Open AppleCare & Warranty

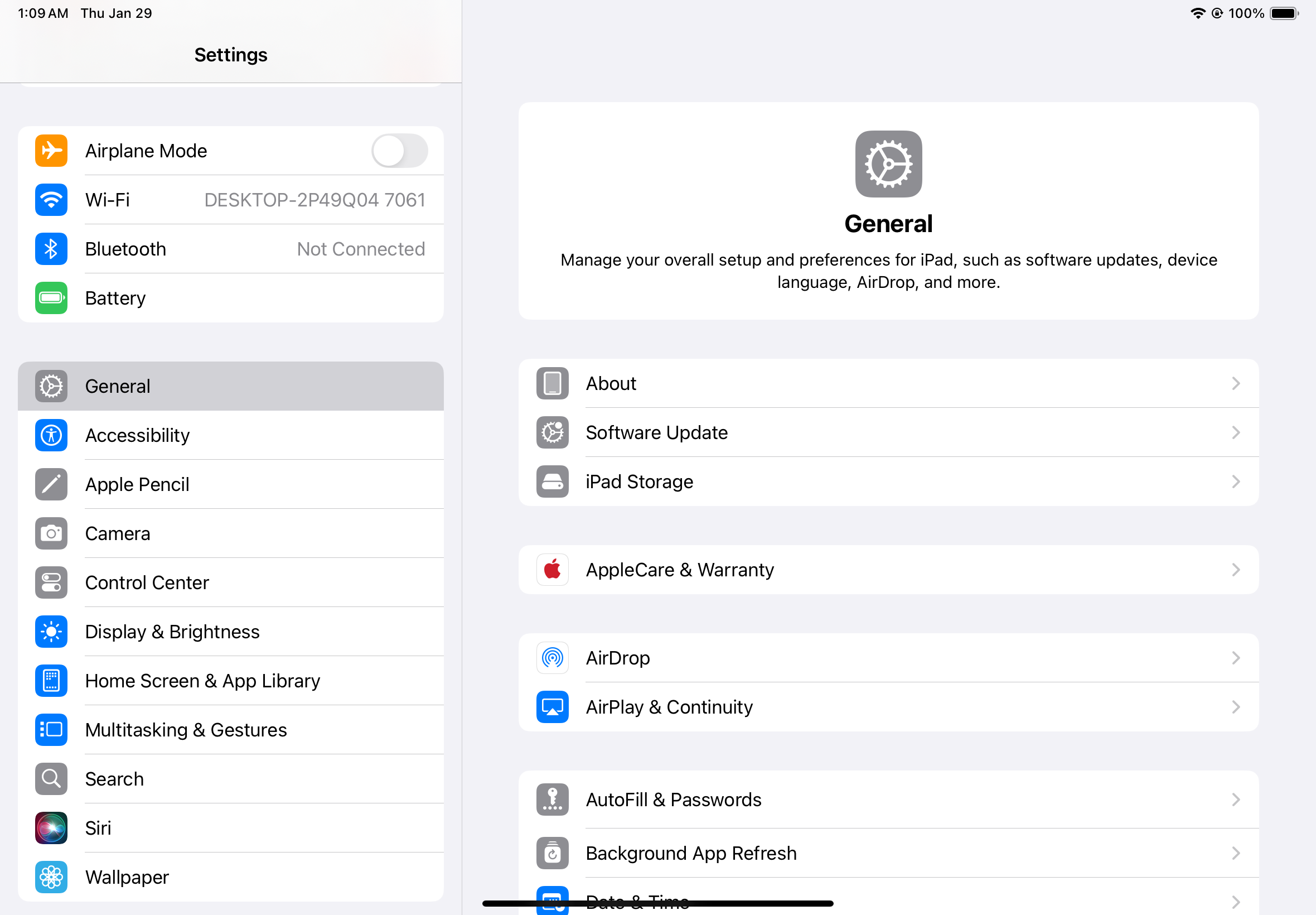click(x=889, y=570)
